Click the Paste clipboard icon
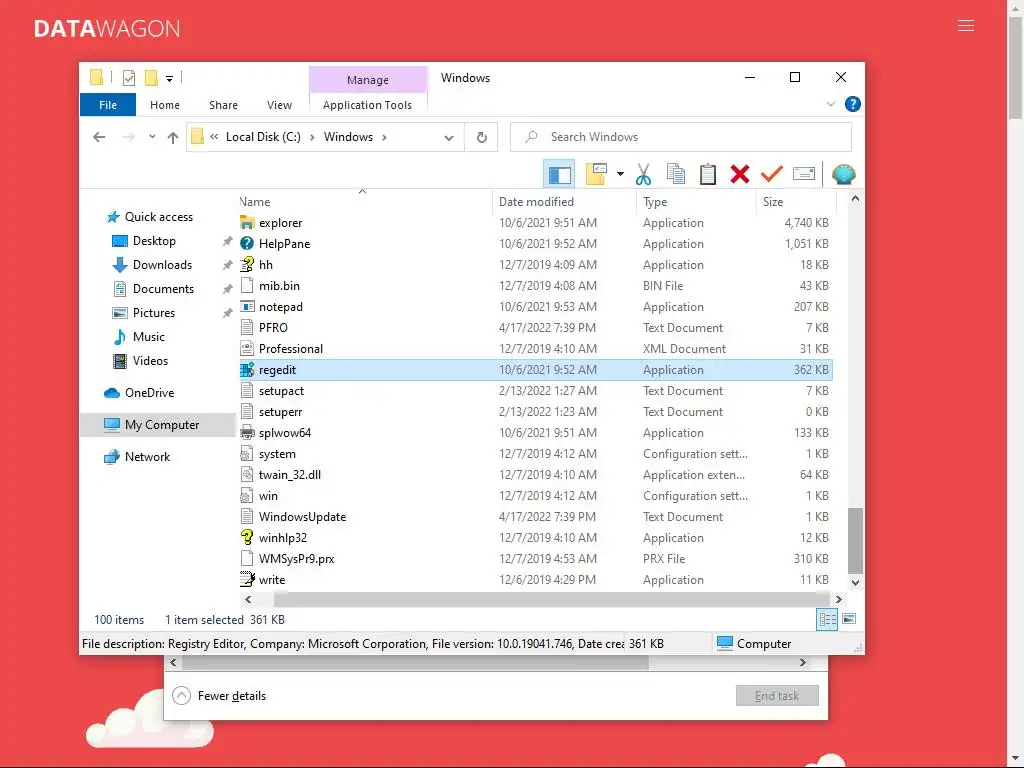 [708, 174]
